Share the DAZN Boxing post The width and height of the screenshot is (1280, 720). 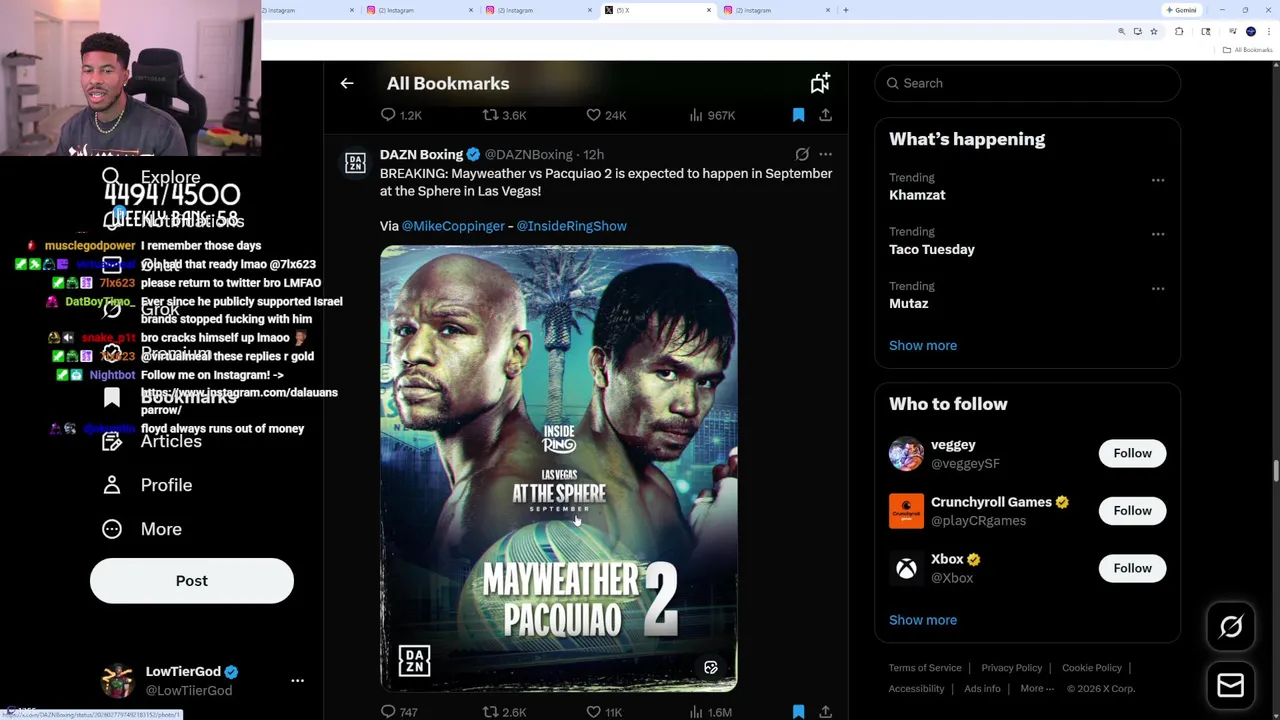click(x=825, y=712)
